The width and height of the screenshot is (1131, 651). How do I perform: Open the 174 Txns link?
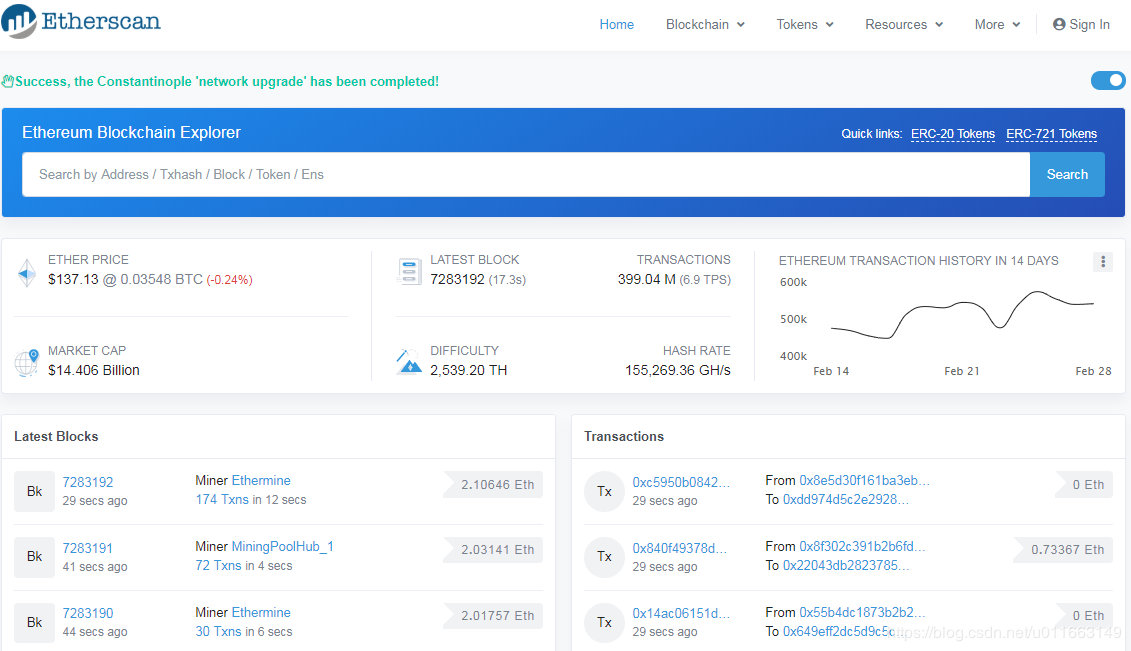pos(221,499)
